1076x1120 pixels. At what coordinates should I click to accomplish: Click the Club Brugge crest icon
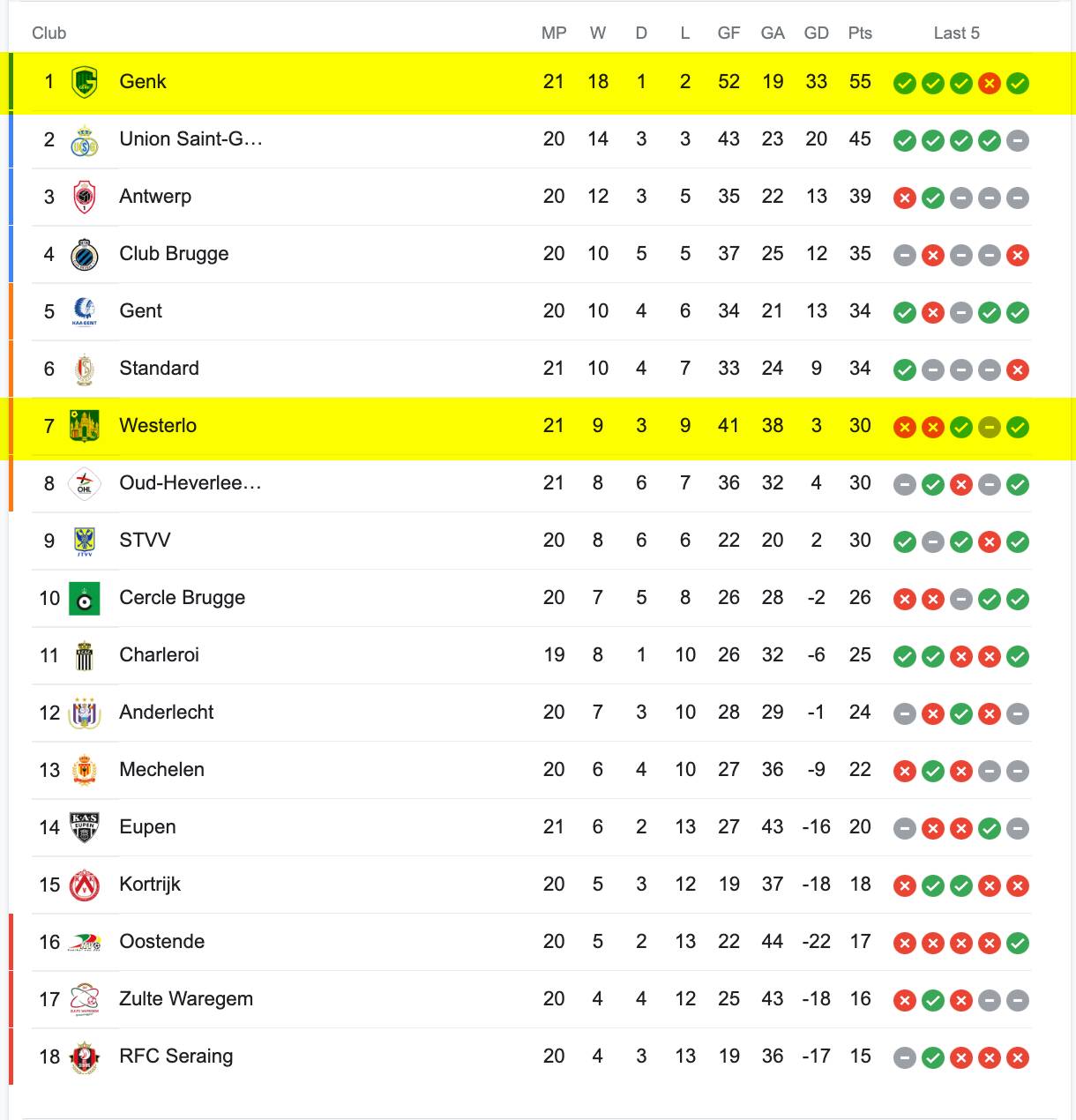[85, 254]
